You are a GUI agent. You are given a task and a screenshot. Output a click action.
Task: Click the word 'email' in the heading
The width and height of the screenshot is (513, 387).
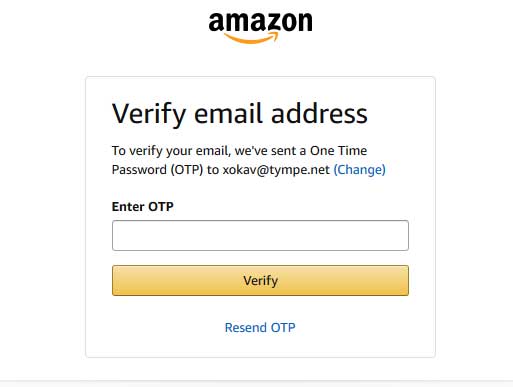pos(228,113)
